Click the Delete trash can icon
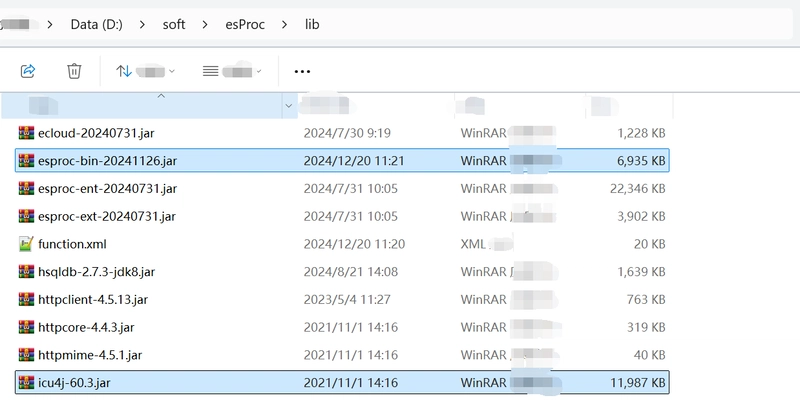The width and height of the screenshot is (800, 400). [x=74, y=70]
